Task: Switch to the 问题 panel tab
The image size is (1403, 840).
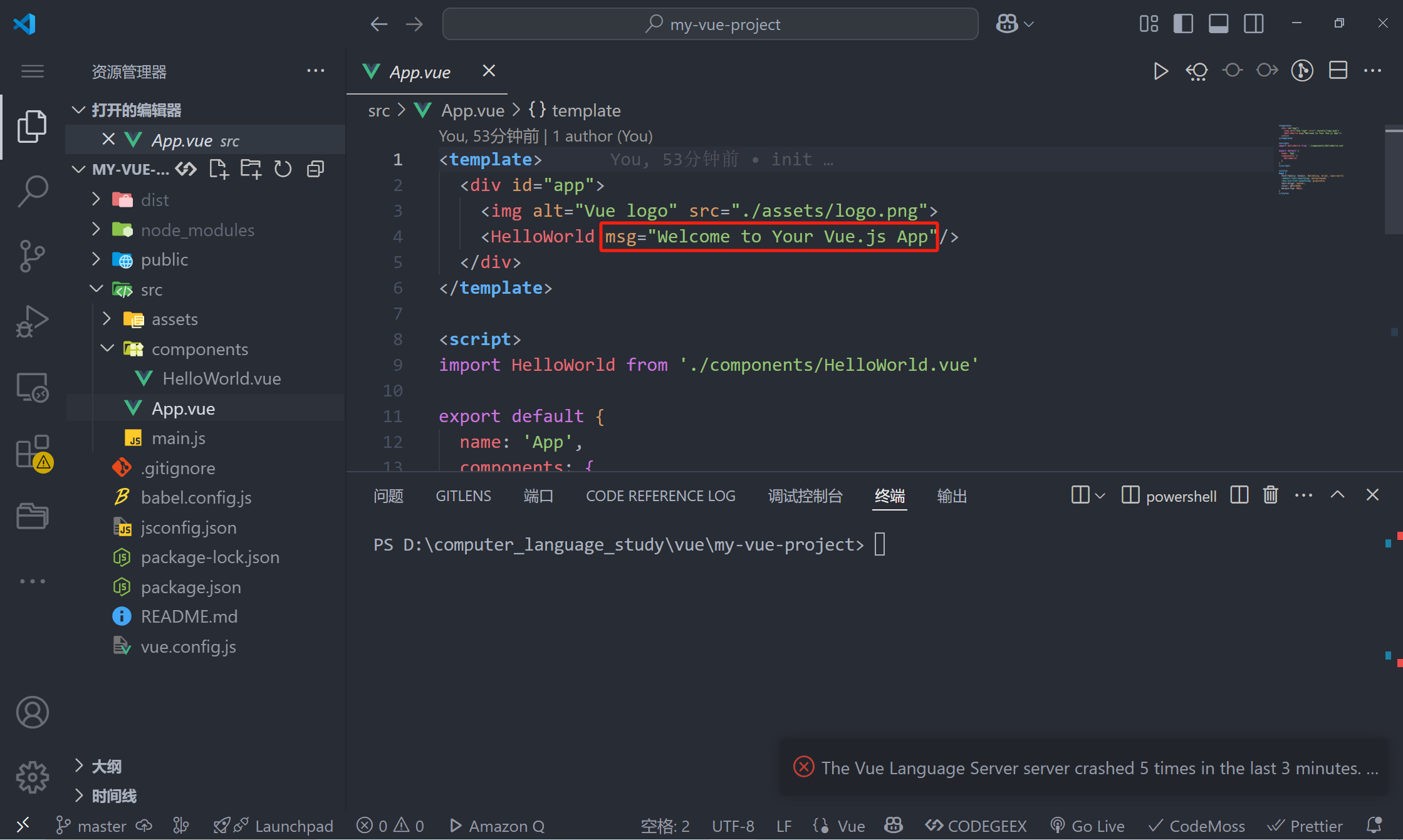Action: click(389, 496)
